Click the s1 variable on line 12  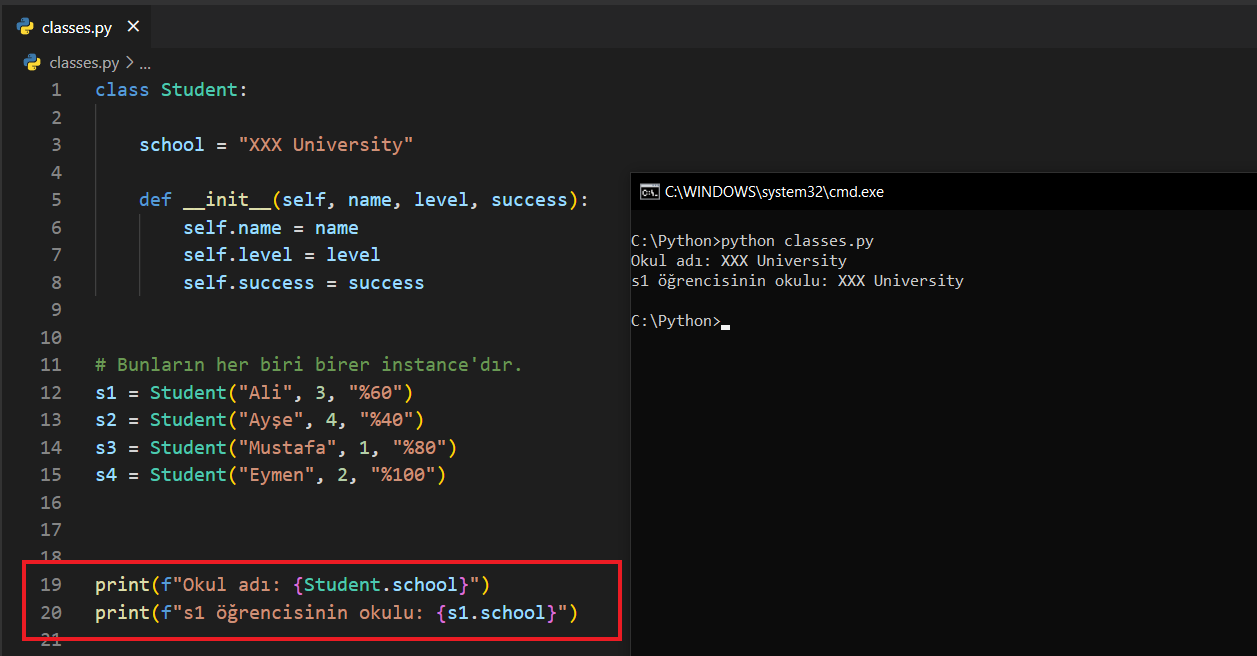point(106,393)
